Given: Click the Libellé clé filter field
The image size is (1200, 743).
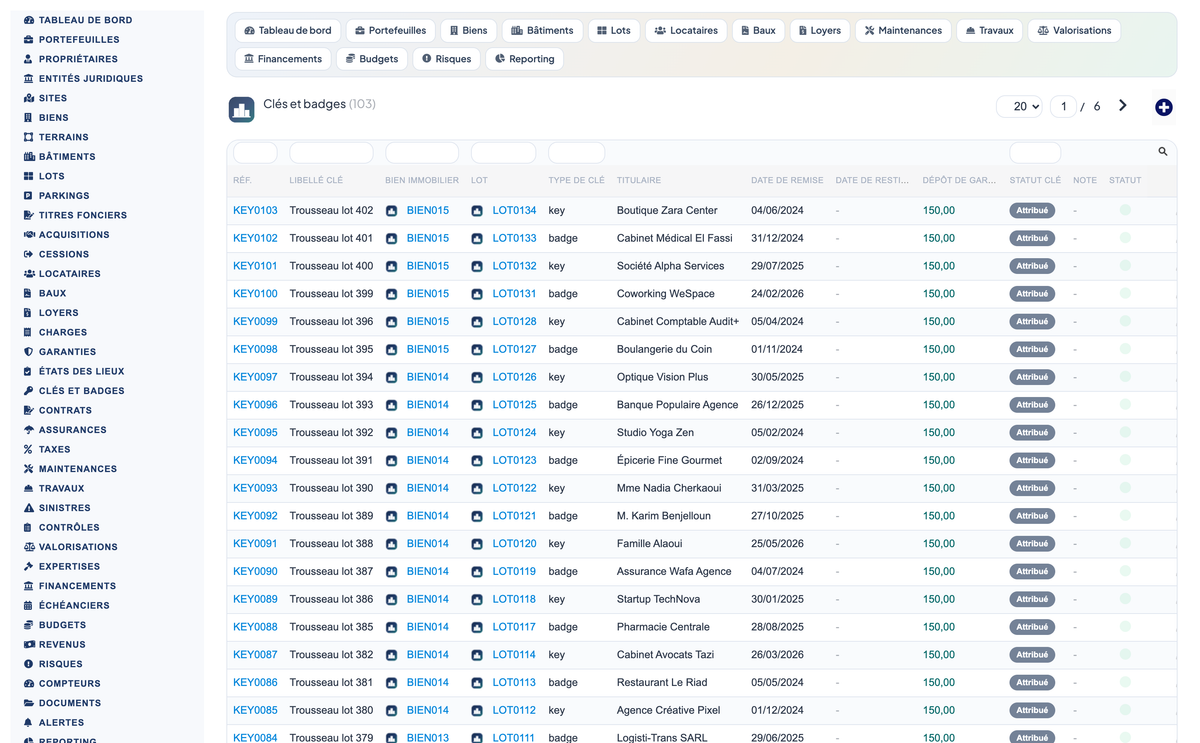Looking at the screenshot, I should click(x=331, y=153).
